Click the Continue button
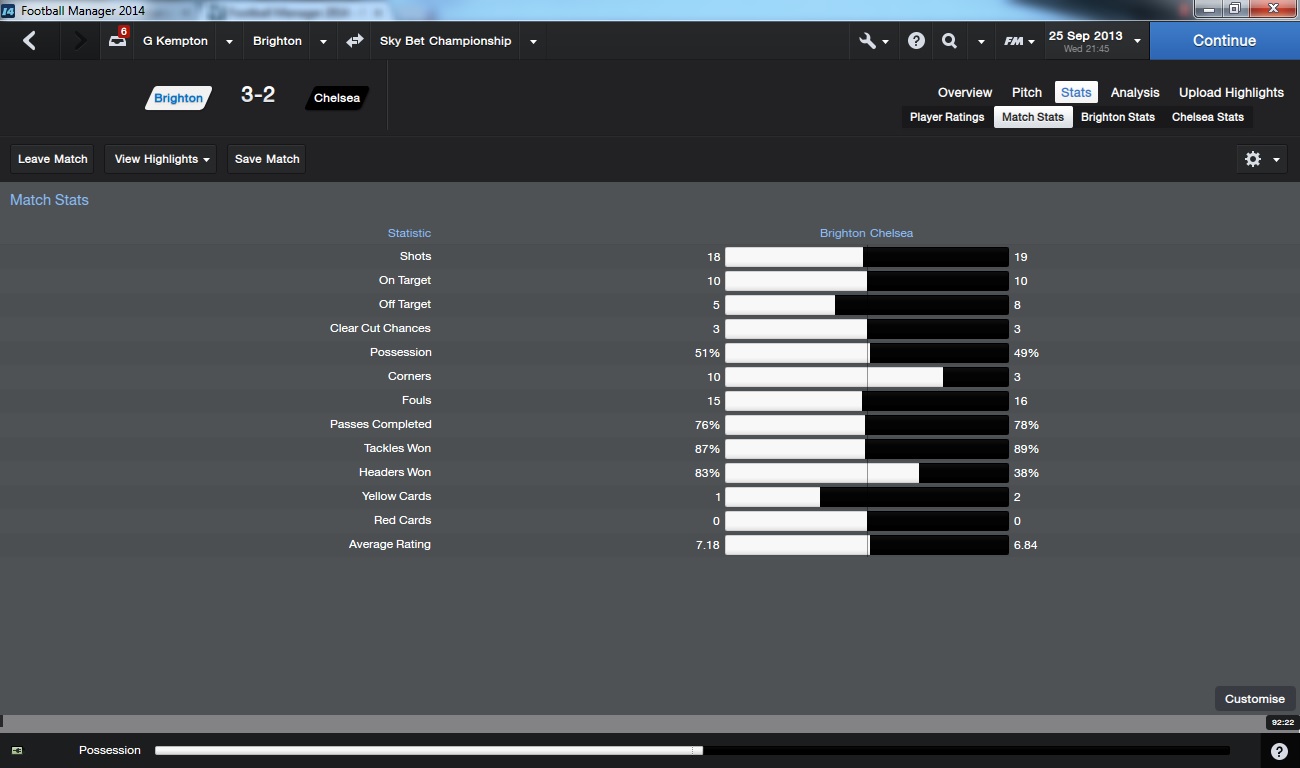1300x768 pixels. tap(1224, 41)
